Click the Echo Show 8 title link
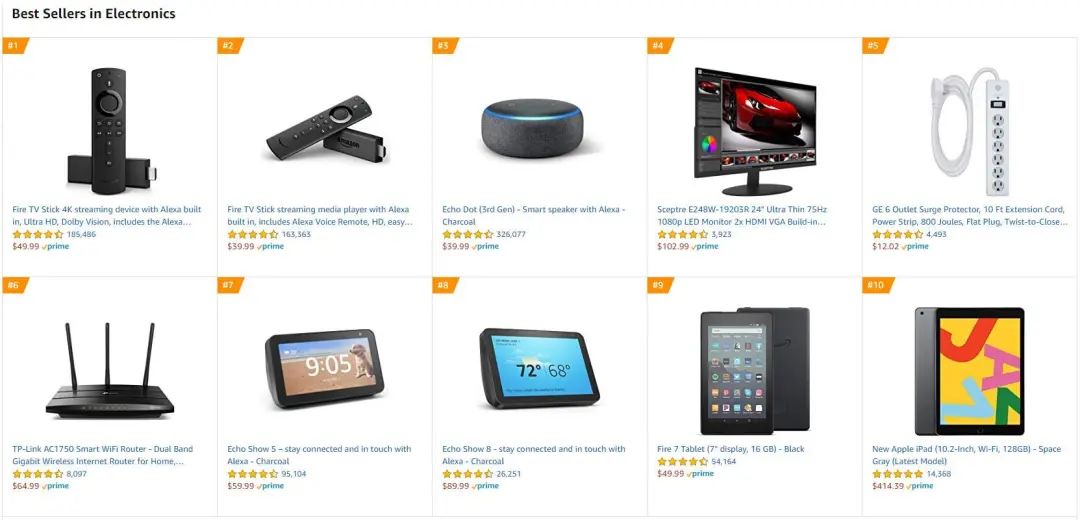The image size is (1080, 520). [x=534, y=455]
